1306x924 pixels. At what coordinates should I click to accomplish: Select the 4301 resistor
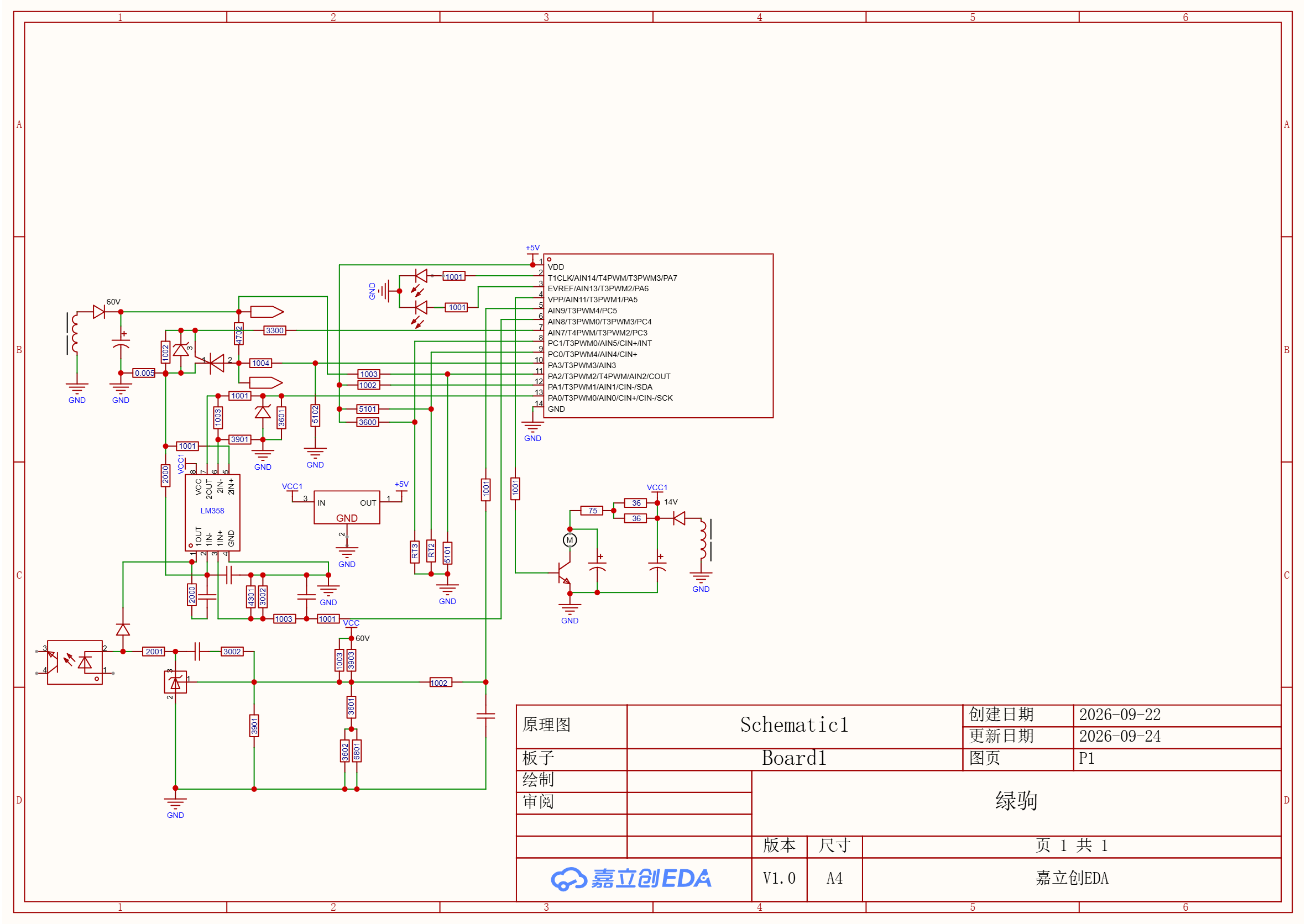[x=250, y=597]
